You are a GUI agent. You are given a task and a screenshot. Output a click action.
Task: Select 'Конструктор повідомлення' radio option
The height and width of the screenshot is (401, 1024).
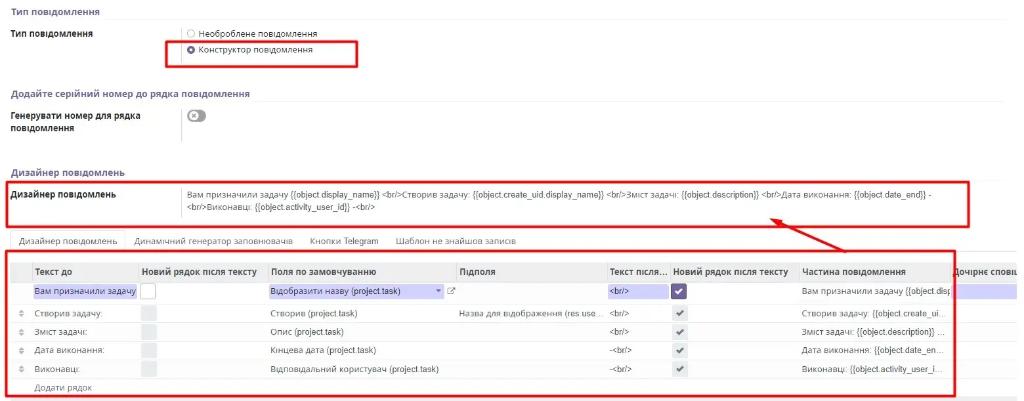click(x=191, y=49)
